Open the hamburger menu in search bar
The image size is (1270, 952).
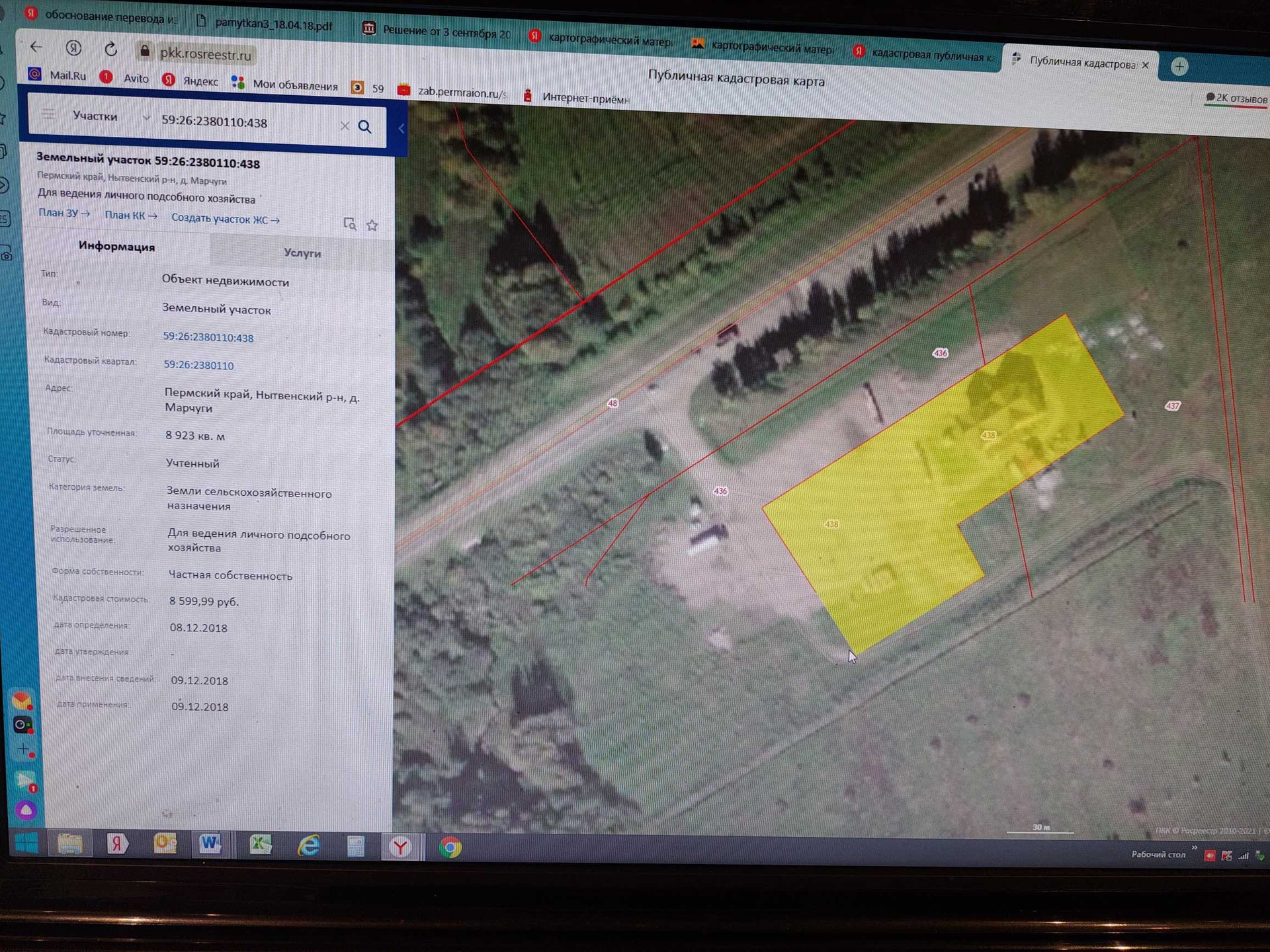tap(49, 114)
